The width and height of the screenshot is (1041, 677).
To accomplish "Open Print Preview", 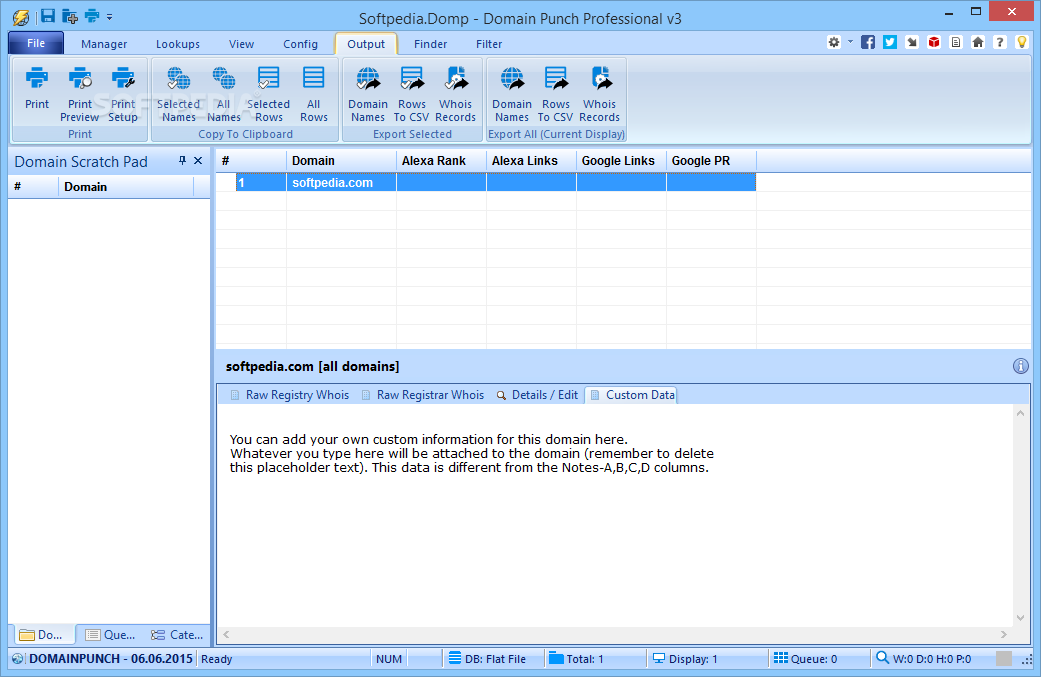I will point(80,94).
